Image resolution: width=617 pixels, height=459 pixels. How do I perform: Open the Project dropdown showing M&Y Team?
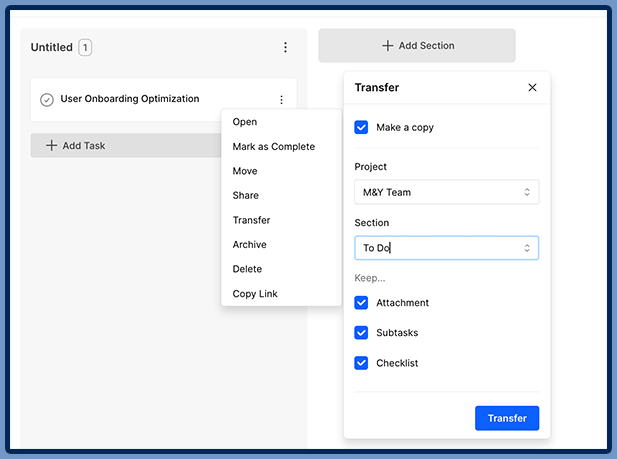(x=446, y=192)
